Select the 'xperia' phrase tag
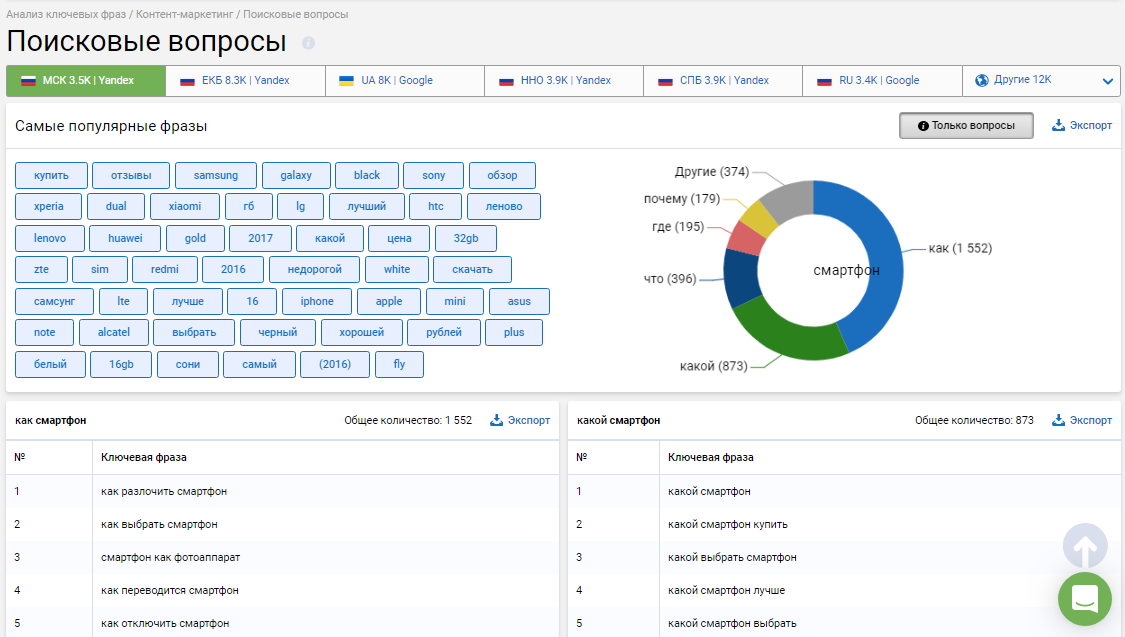The width and height of the screenshot is (1125, 637). click(x=48, y=207)
